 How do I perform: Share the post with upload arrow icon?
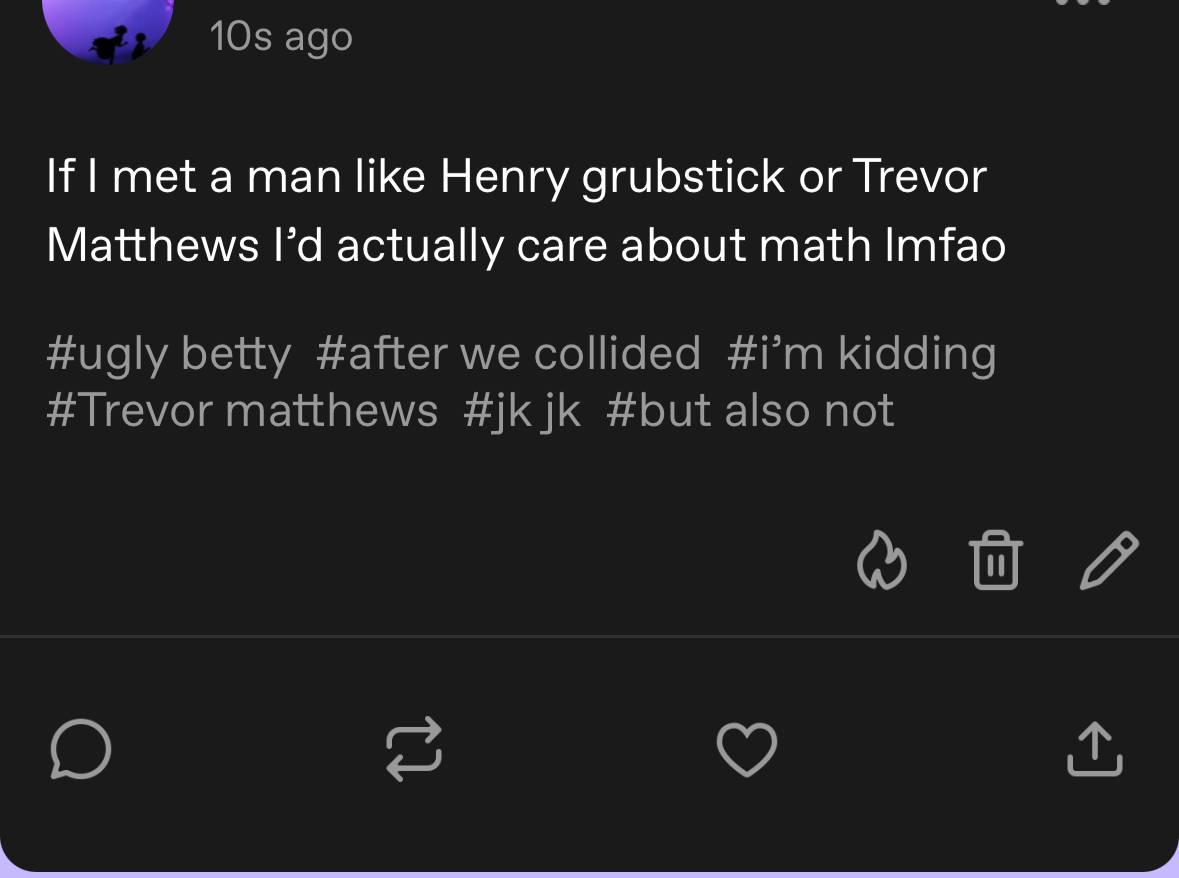coord(1095,749)
